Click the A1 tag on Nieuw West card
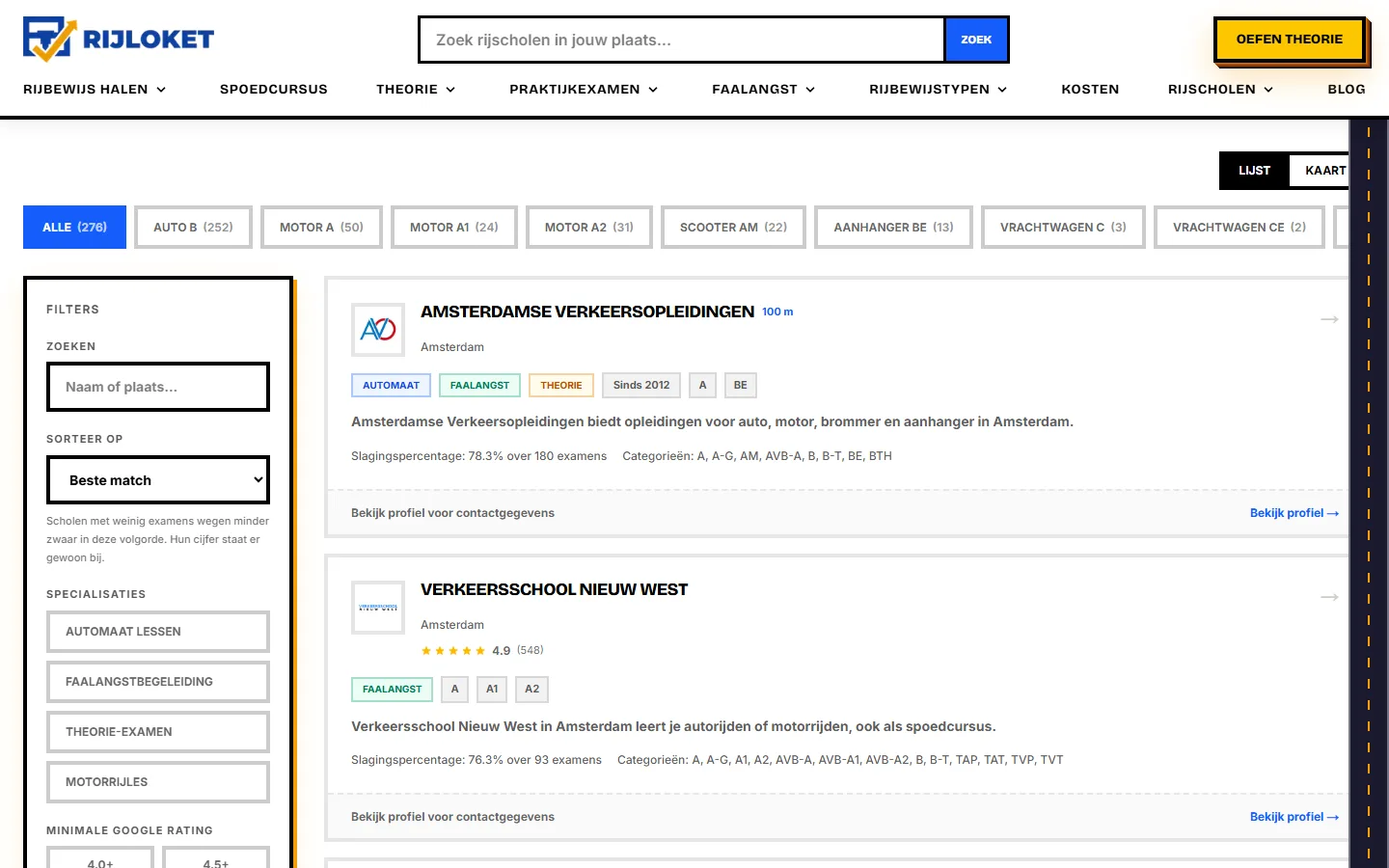1389x868 pixels. click(492, 690)
